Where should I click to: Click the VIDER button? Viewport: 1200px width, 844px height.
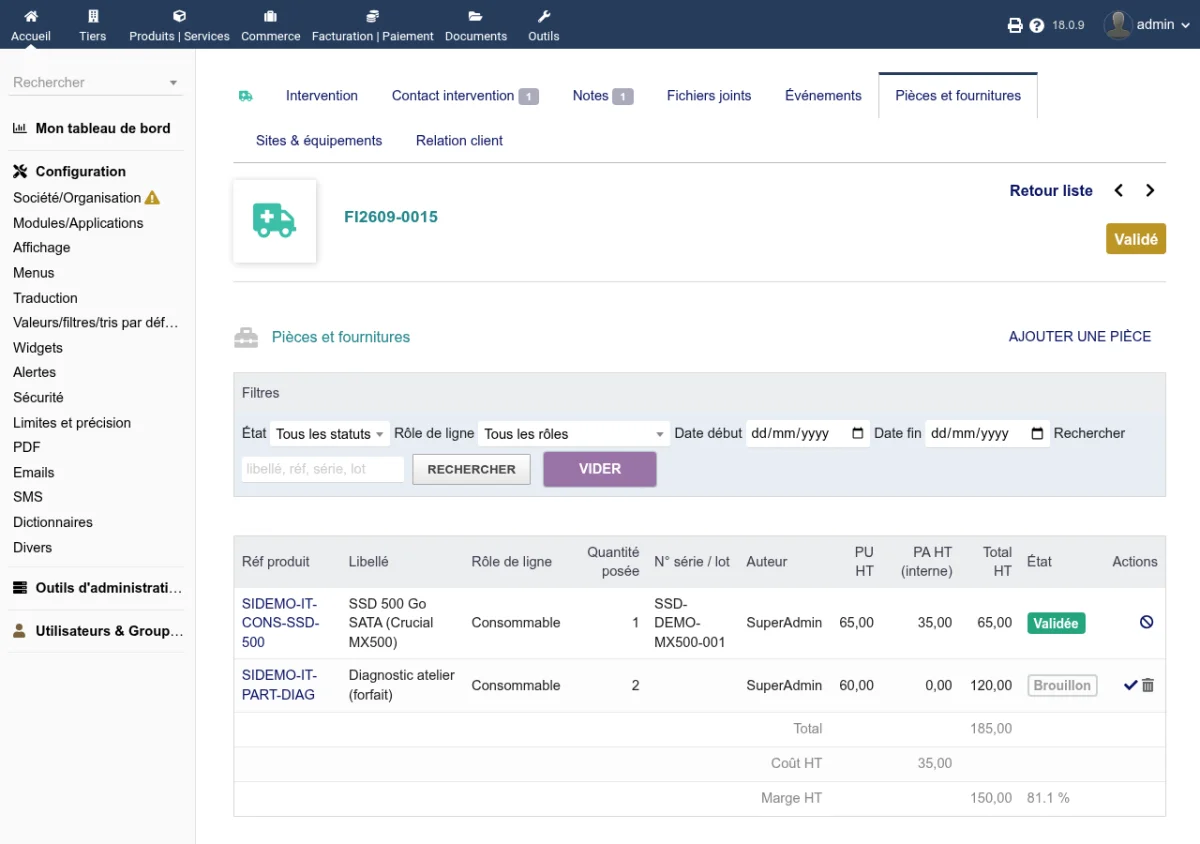[x=600, y=469]
